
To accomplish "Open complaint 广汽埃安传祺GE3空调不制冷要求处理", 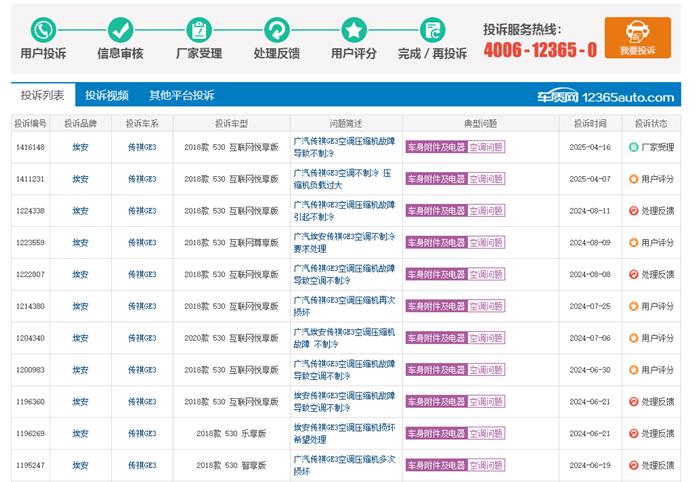I will click(344, 242).
